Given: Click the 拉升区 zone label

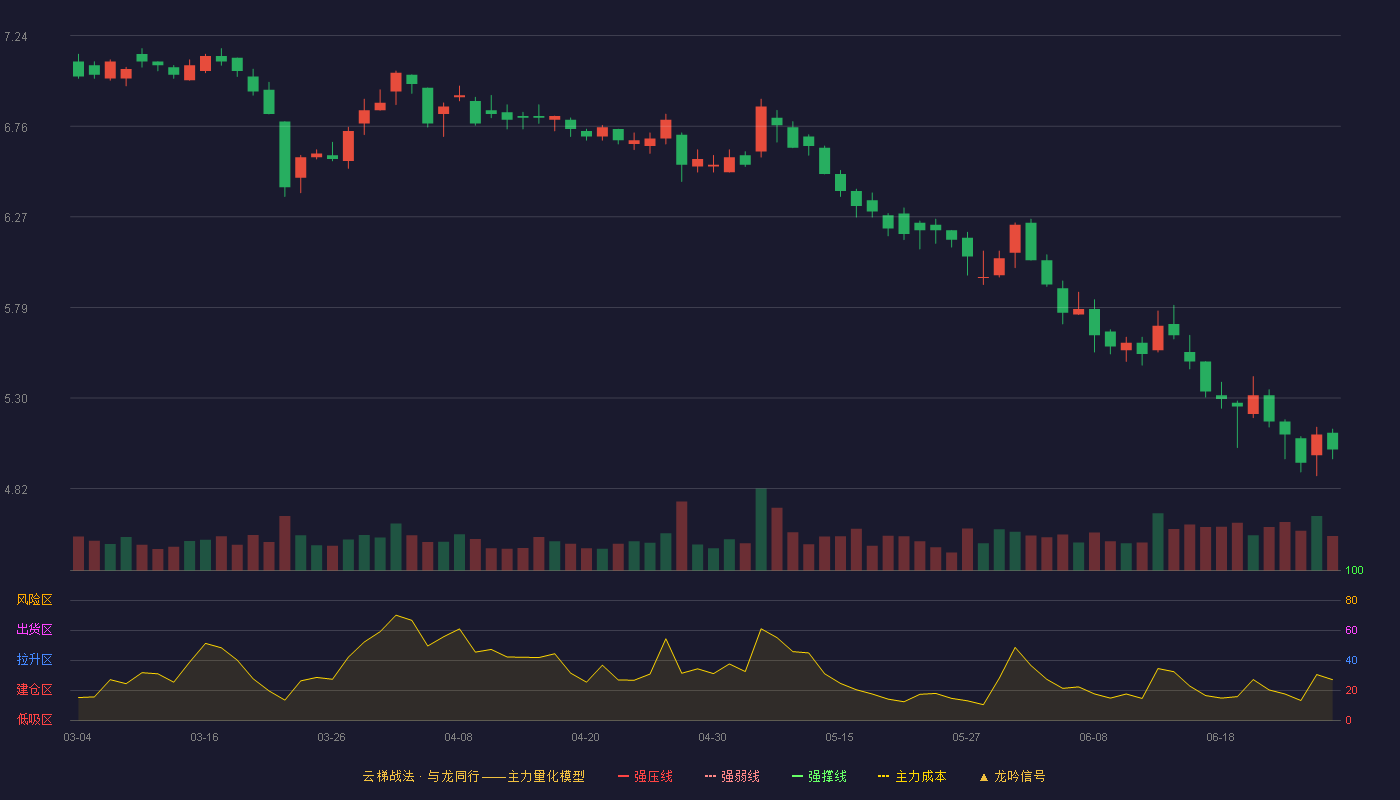Looking at the screenshot, I should [x=34, y=660].
